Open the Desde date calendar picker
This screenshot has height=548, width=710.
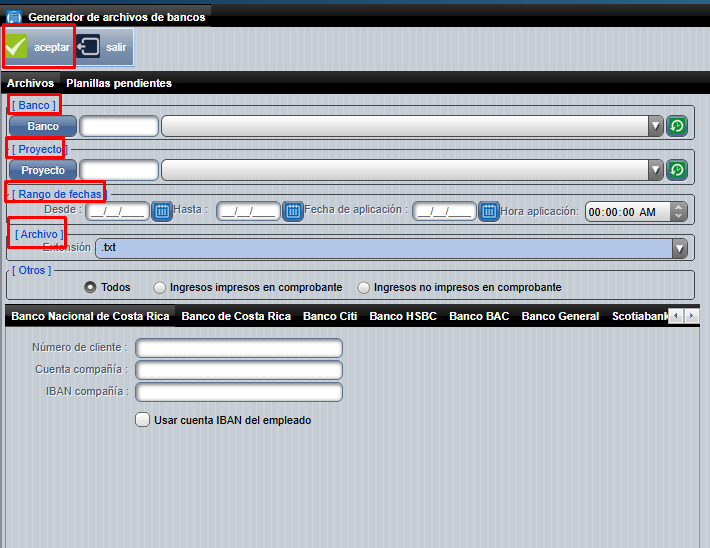[161, 211]
